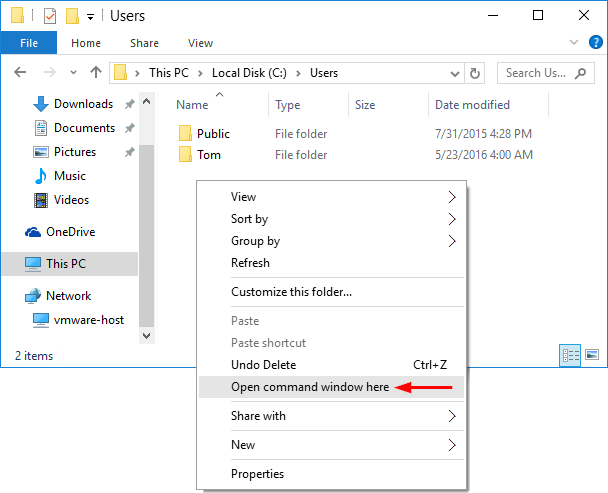Select This PC in the navigation pane
This screenshot has height=493, width=608.
70,264
